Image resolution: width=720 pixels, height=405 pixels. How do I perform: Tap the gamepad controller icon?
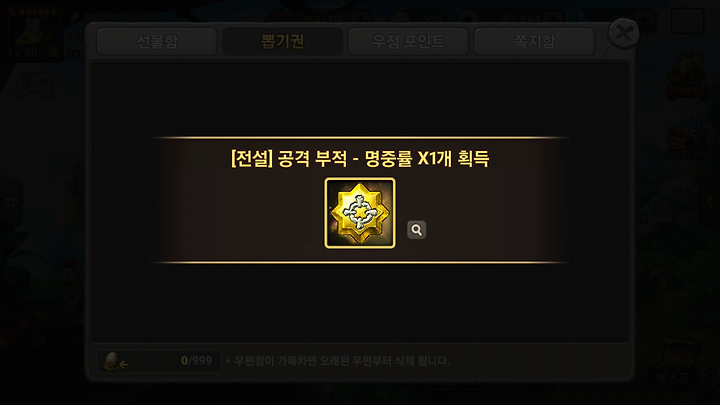[x=34, y=86]
